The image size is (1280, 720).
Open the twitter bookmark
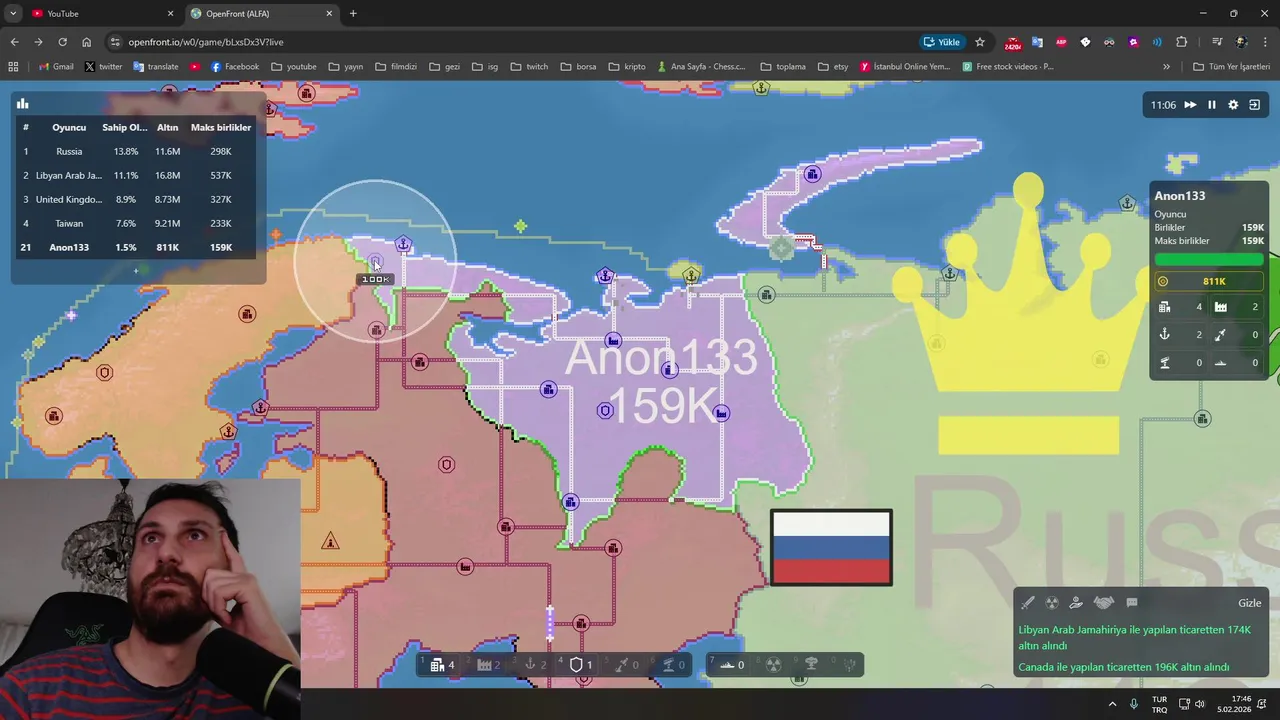103,67
